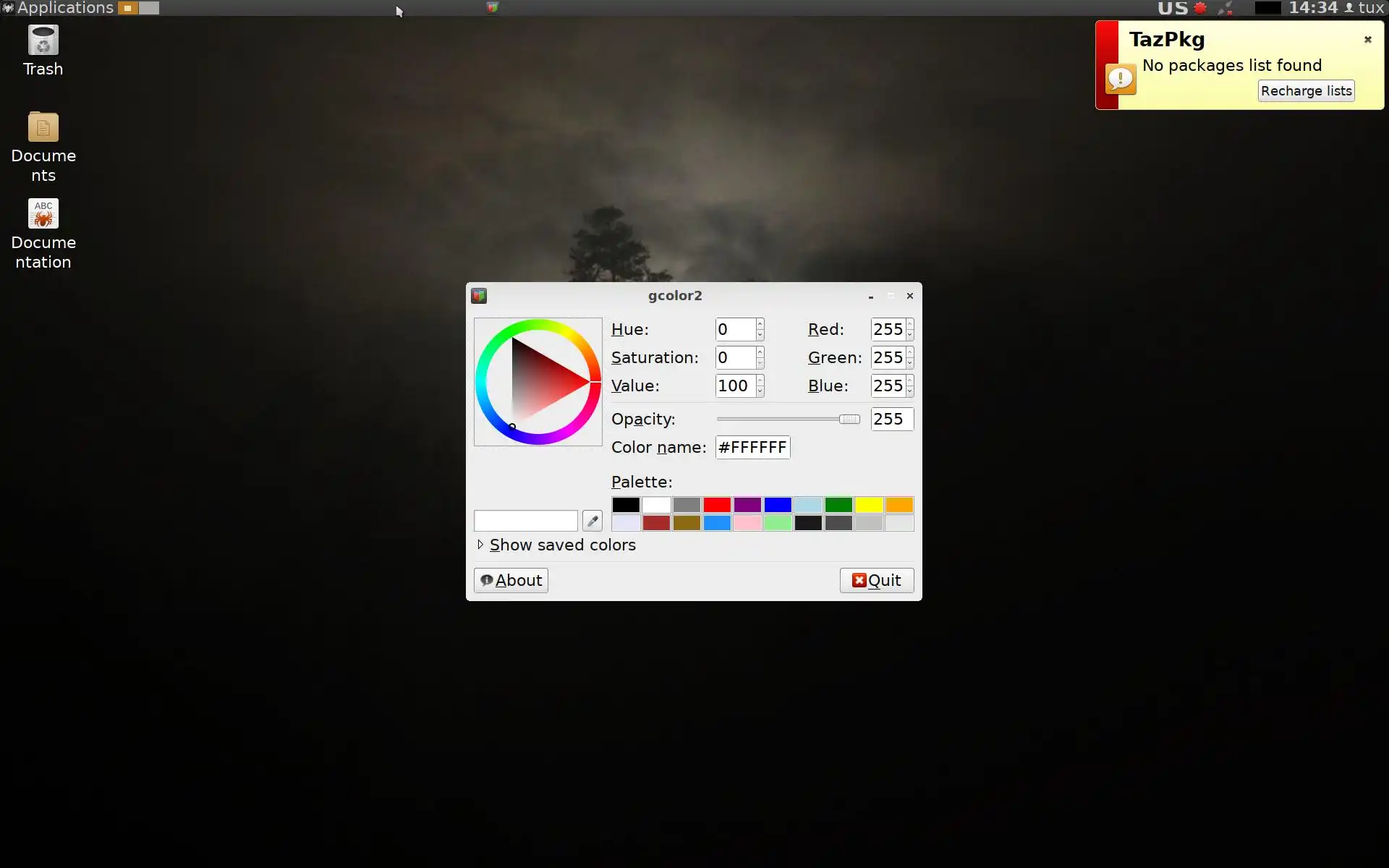
Task: Click the gcolor2 window title icon
Action: pos(479,296)
